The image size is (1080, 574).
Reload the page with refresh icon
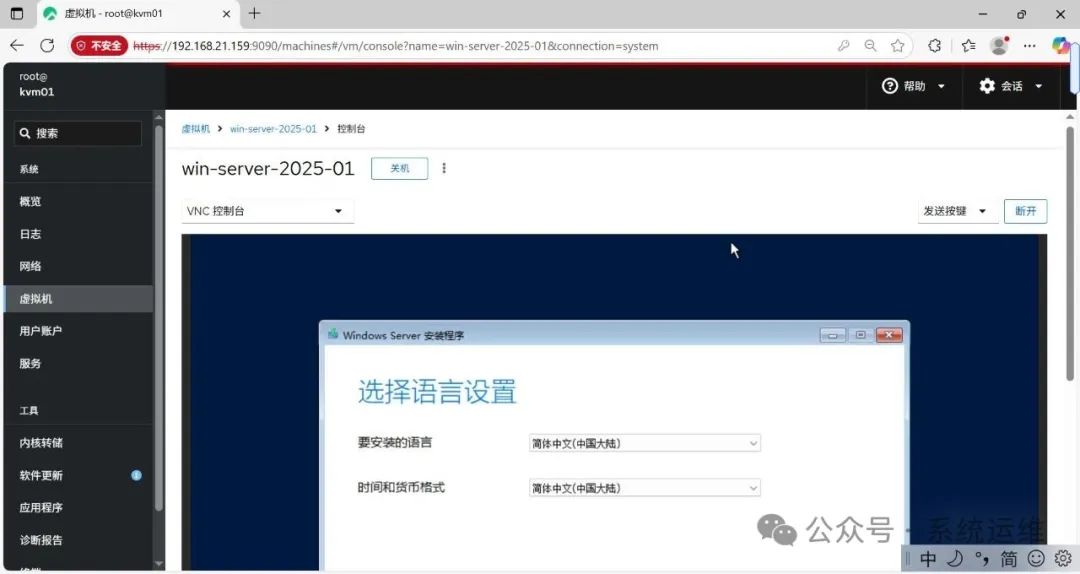[x=47, y=46]
